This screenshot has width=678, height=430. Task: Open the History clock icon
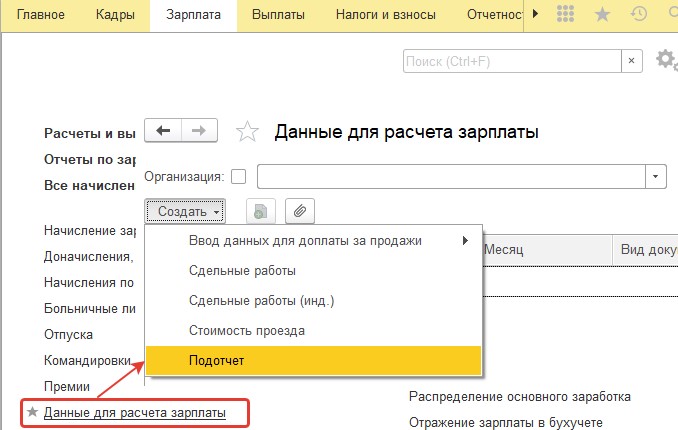pyautogui.click(x=639, y=14)
